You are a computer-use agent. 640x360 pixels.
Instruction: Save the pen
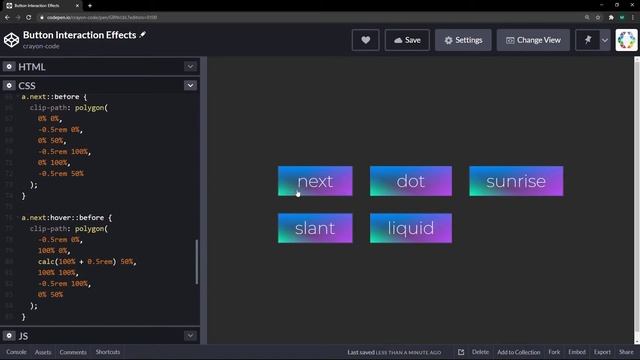coord(407,40)
